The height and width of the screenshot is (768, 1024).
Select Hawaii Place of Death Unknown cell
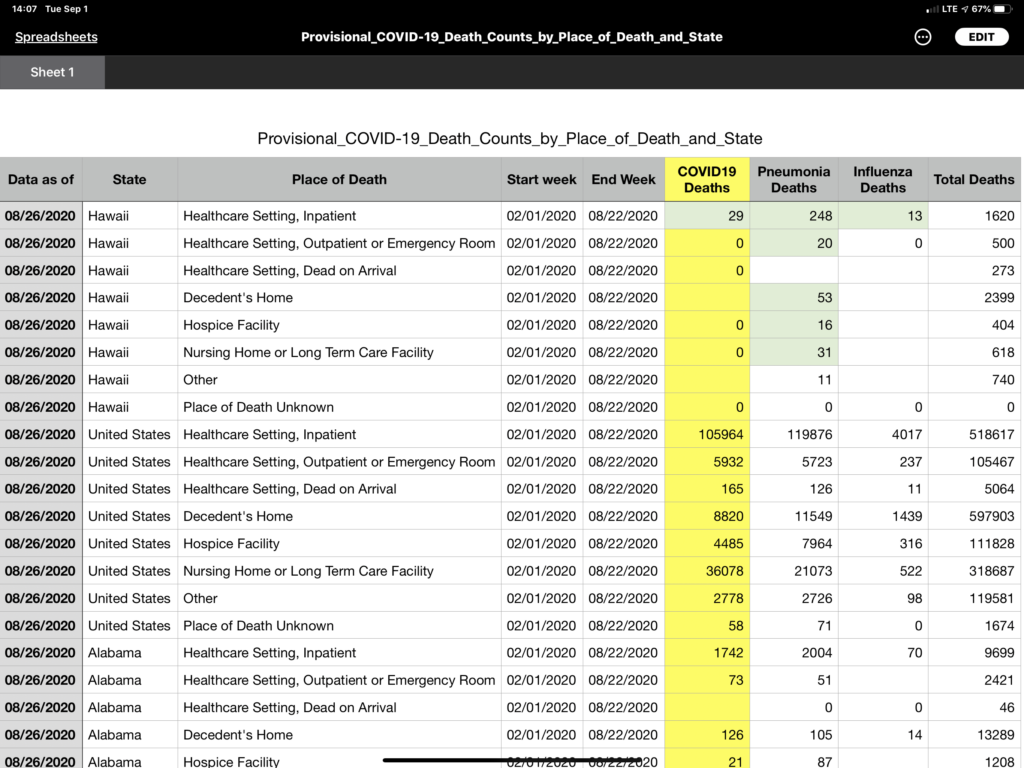pyautogui.click(x=339, y=408)
